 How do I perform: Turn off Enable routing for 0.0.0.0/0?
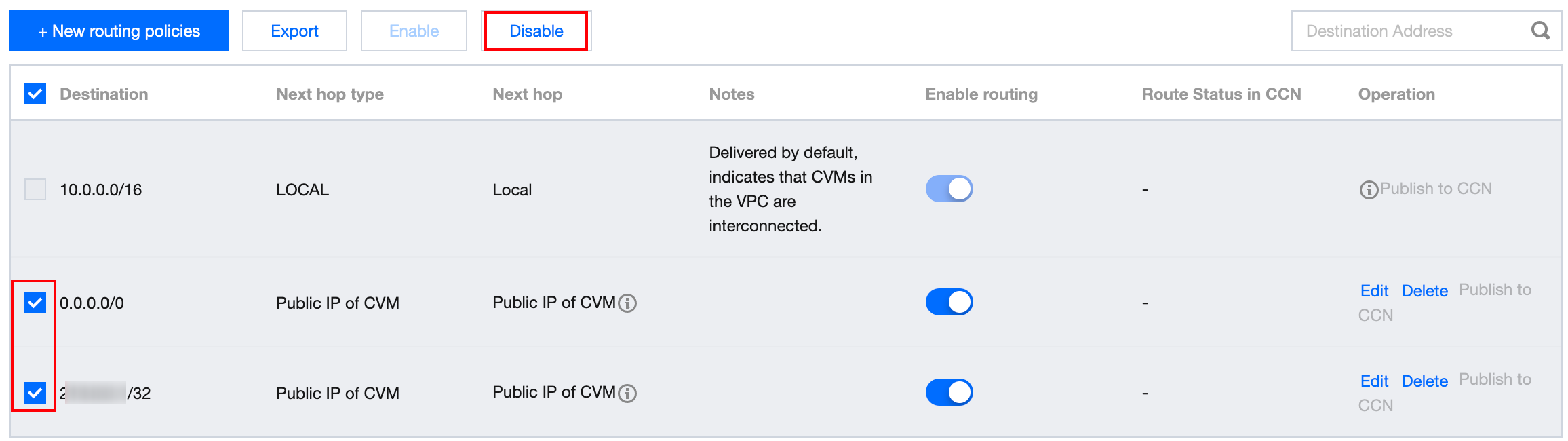pos(949,302)
